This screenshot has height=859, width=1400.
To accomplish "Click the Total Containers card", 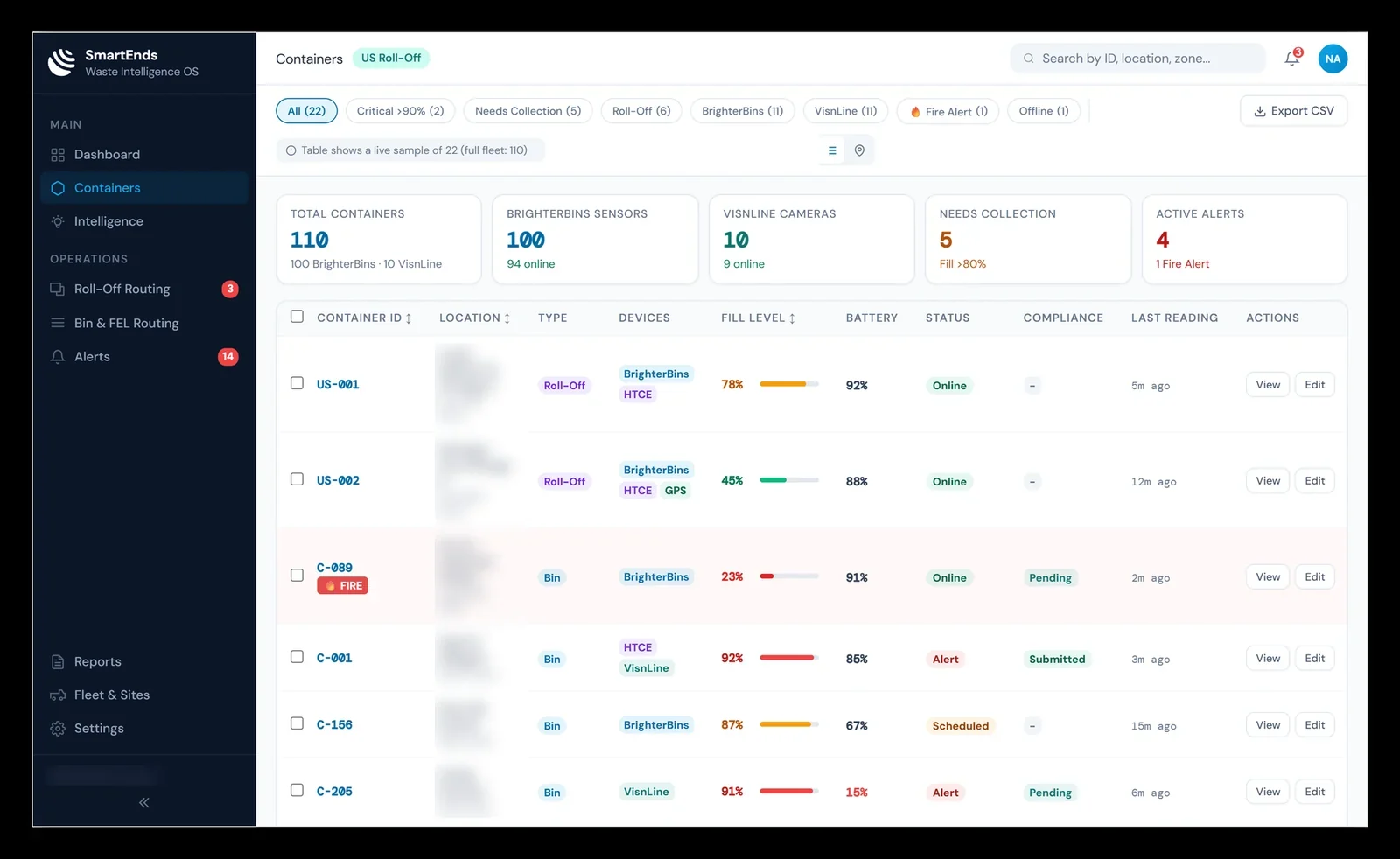I will [379, 239].
